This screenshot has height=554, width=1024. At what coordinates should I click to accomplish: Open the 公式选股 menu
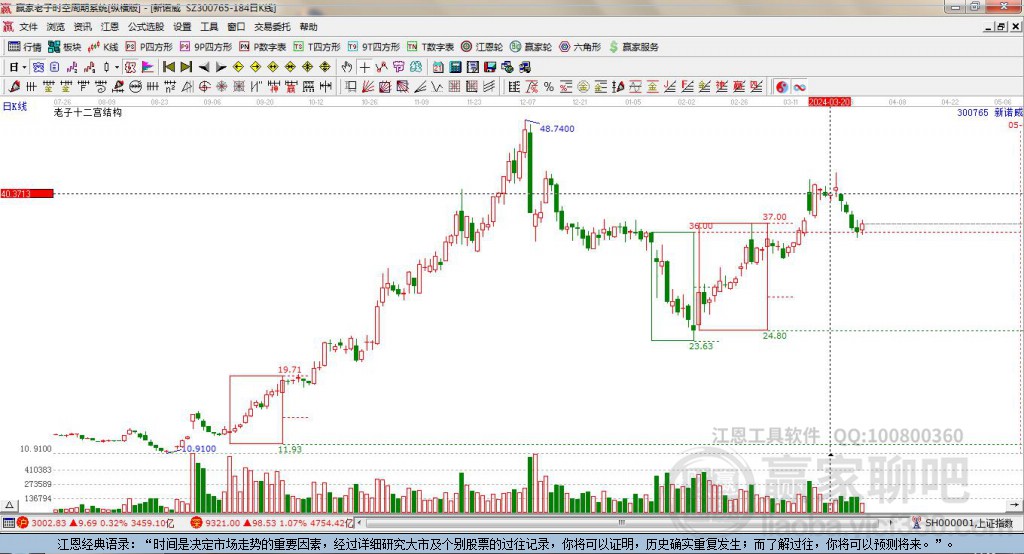(x=146, y=27)
